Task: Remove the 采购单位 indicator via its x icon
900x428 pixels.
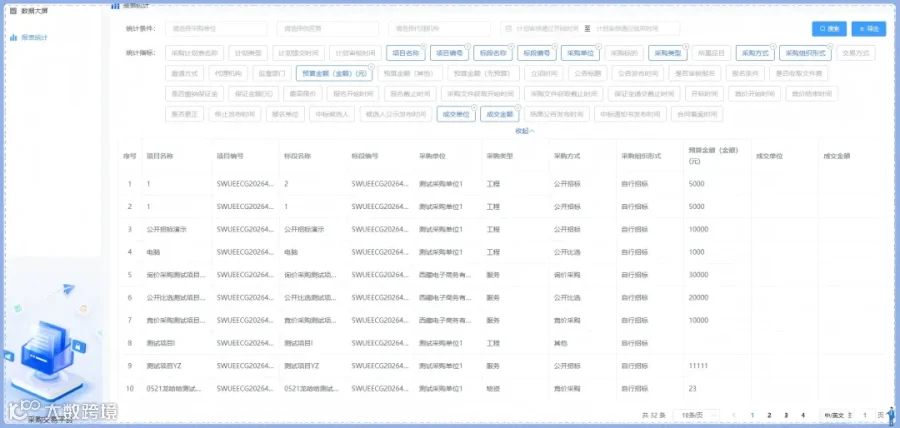Action: click(598, 46)
